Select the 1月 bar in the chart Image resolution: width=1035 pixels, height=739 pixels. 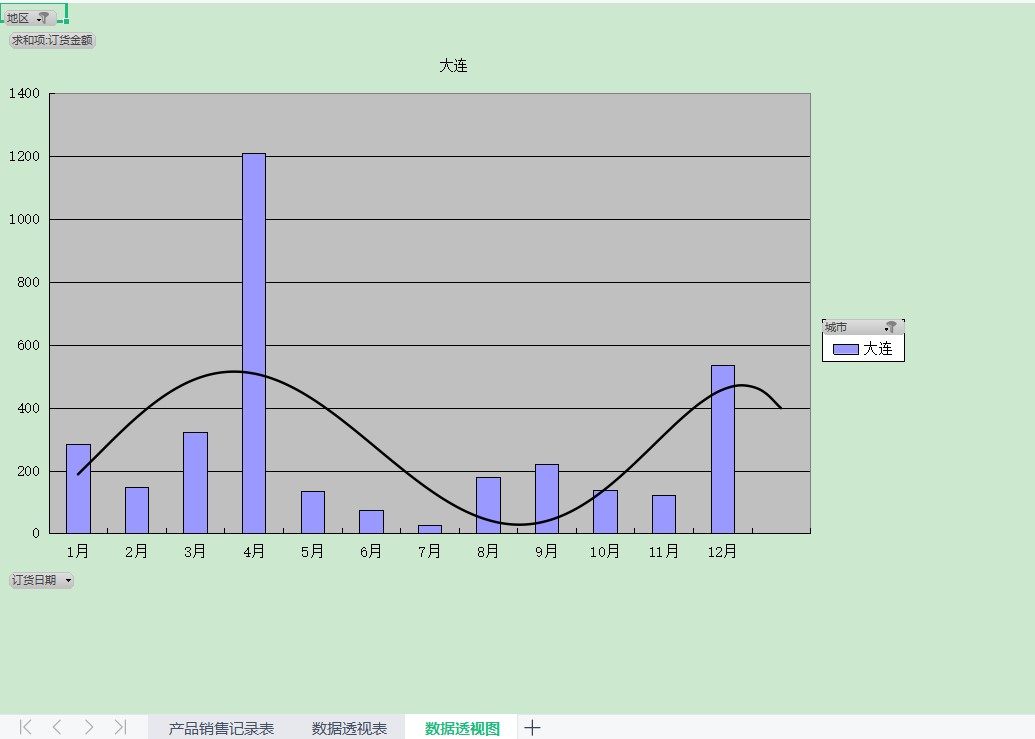tap(78, 490)
